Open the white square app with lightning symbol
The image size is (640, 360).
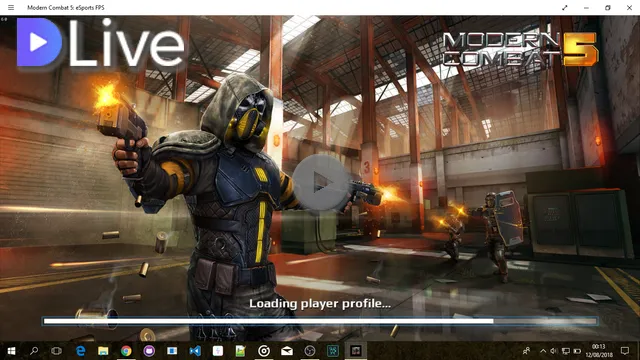(218, 351)
